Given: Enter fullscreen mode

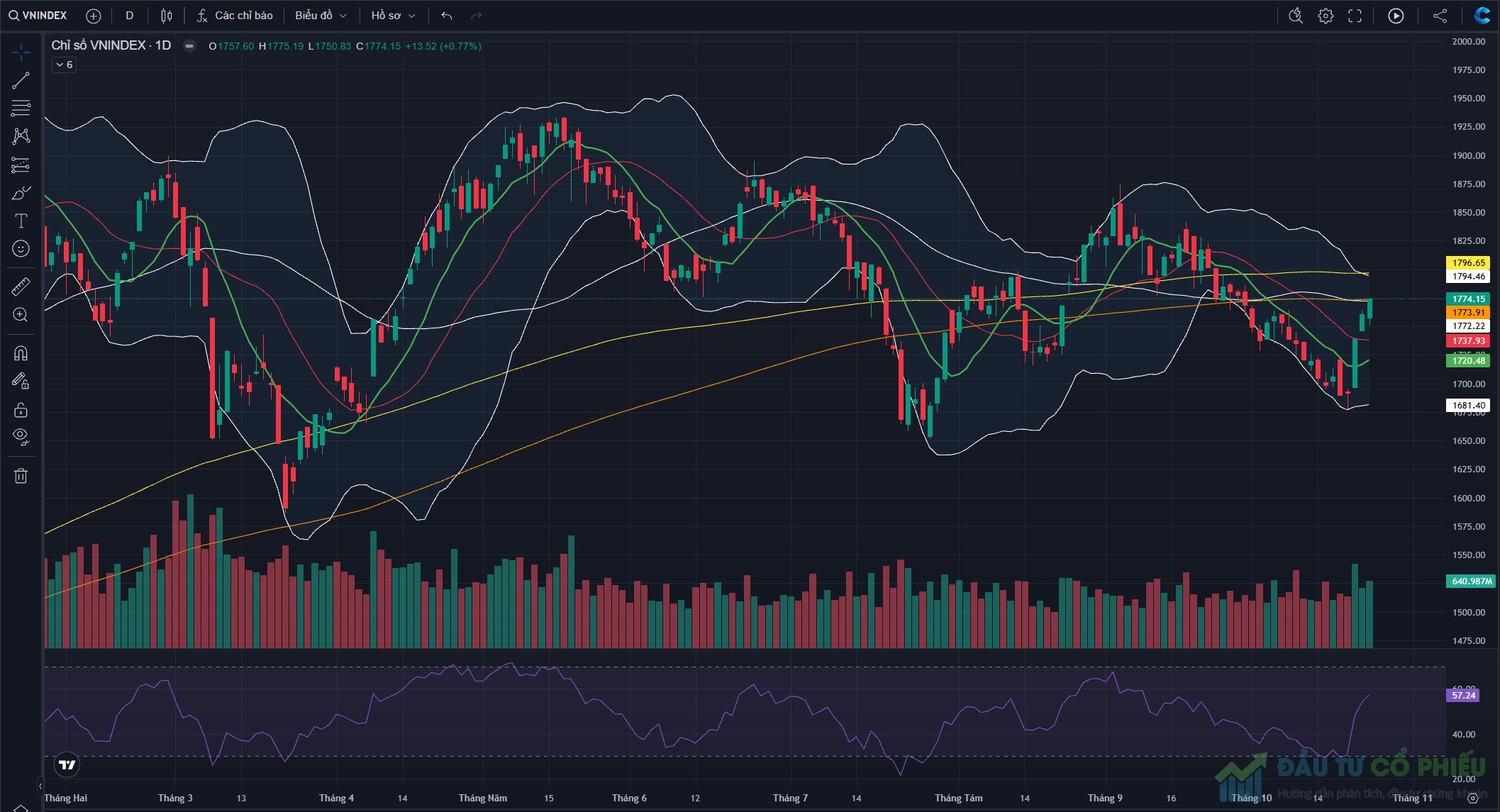Looking at the screenshot, I should click(x=1355, y=16).
